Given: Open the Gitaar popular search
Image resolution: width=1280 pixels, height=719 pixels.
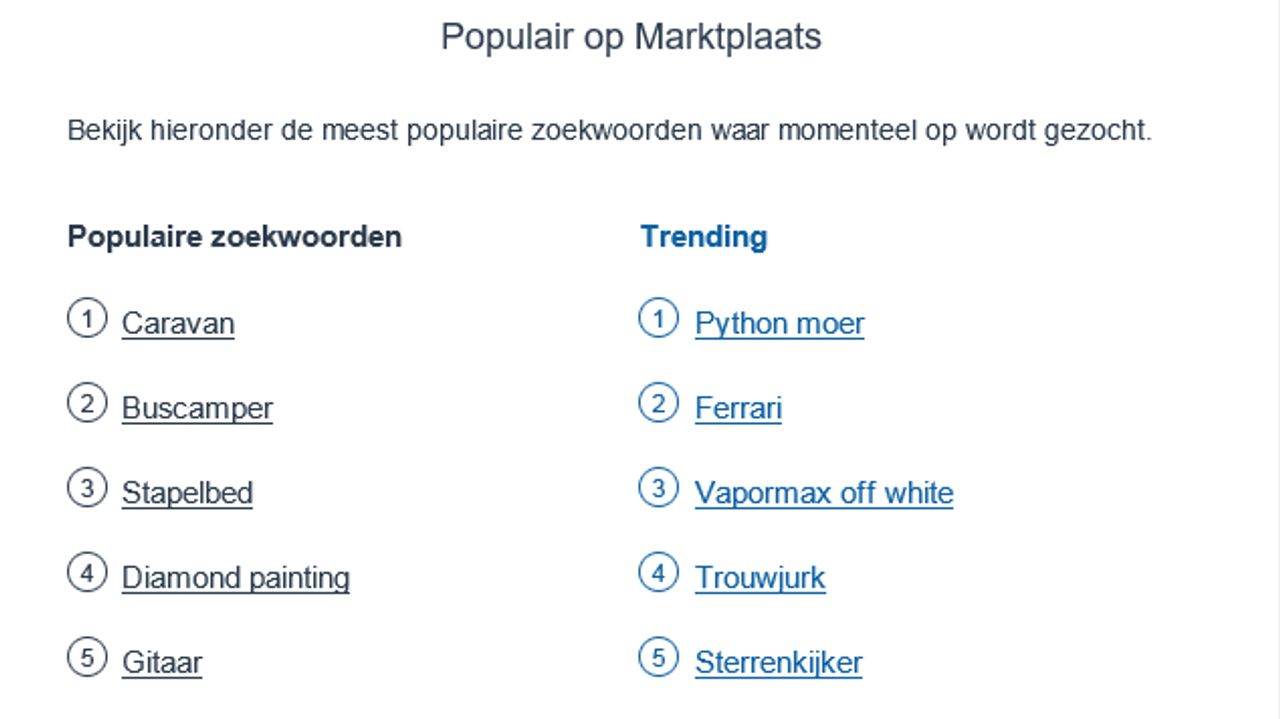Looking at the screenshot, I should 162,663.
